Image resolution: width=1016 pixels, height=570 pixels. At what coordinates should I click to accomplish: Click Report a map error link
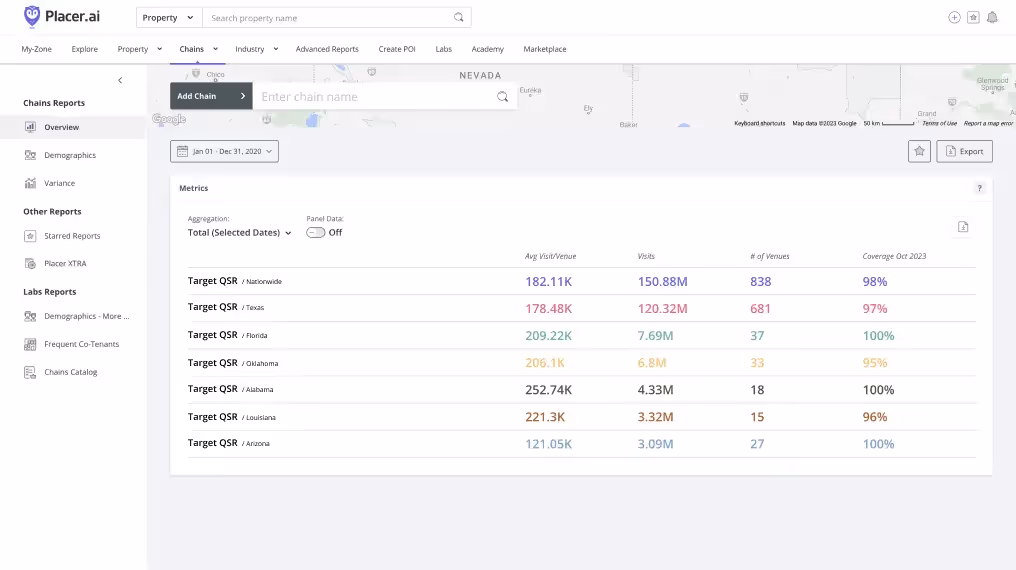click(988, 123)
